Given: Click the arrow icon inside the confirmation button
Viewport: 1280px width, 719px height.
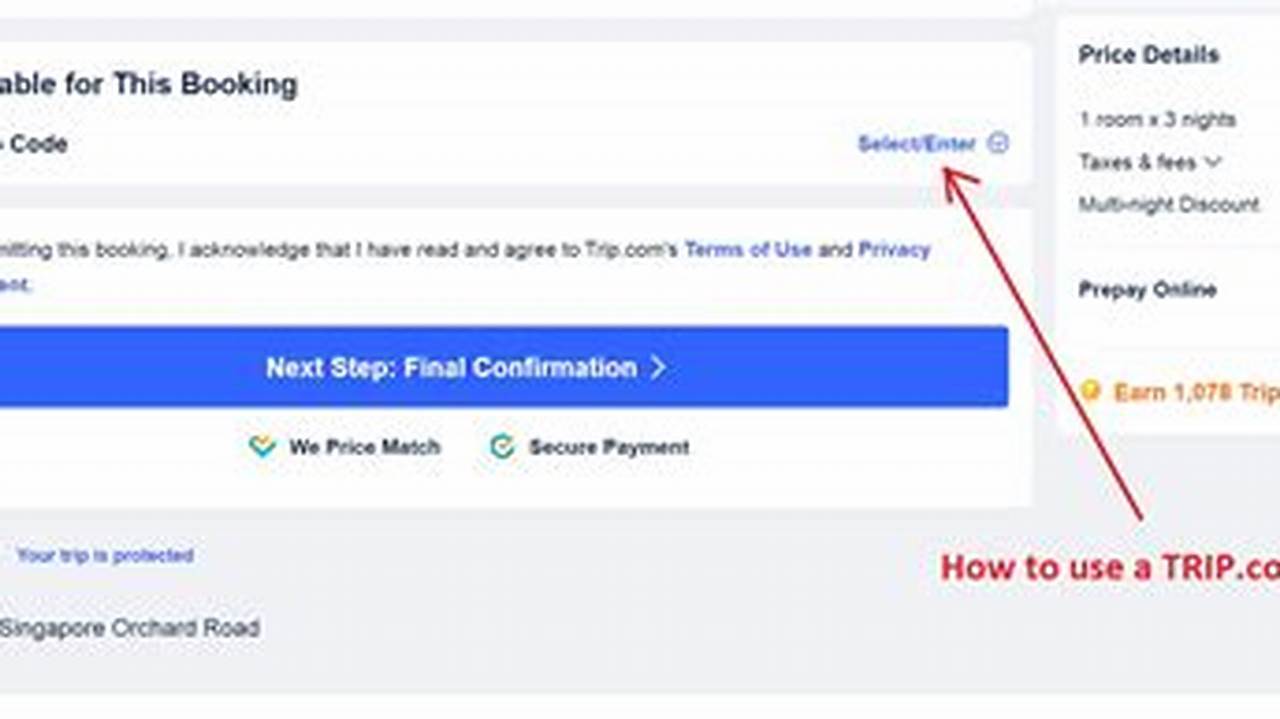Looking at the screenshot, I should 659,368.
